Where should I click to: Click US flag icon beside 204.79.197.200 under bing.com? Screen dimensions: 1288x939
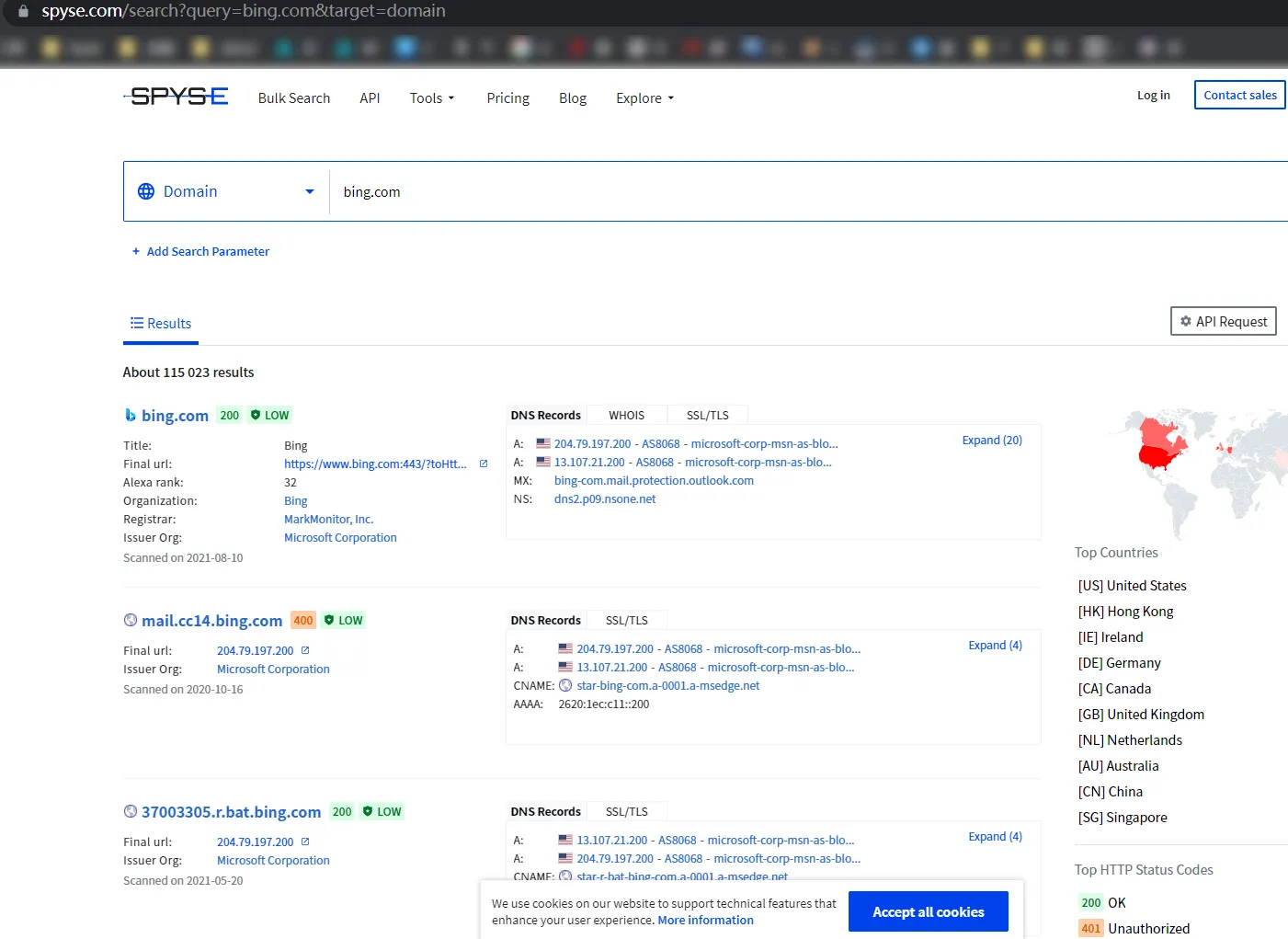(x=543, y=443)
